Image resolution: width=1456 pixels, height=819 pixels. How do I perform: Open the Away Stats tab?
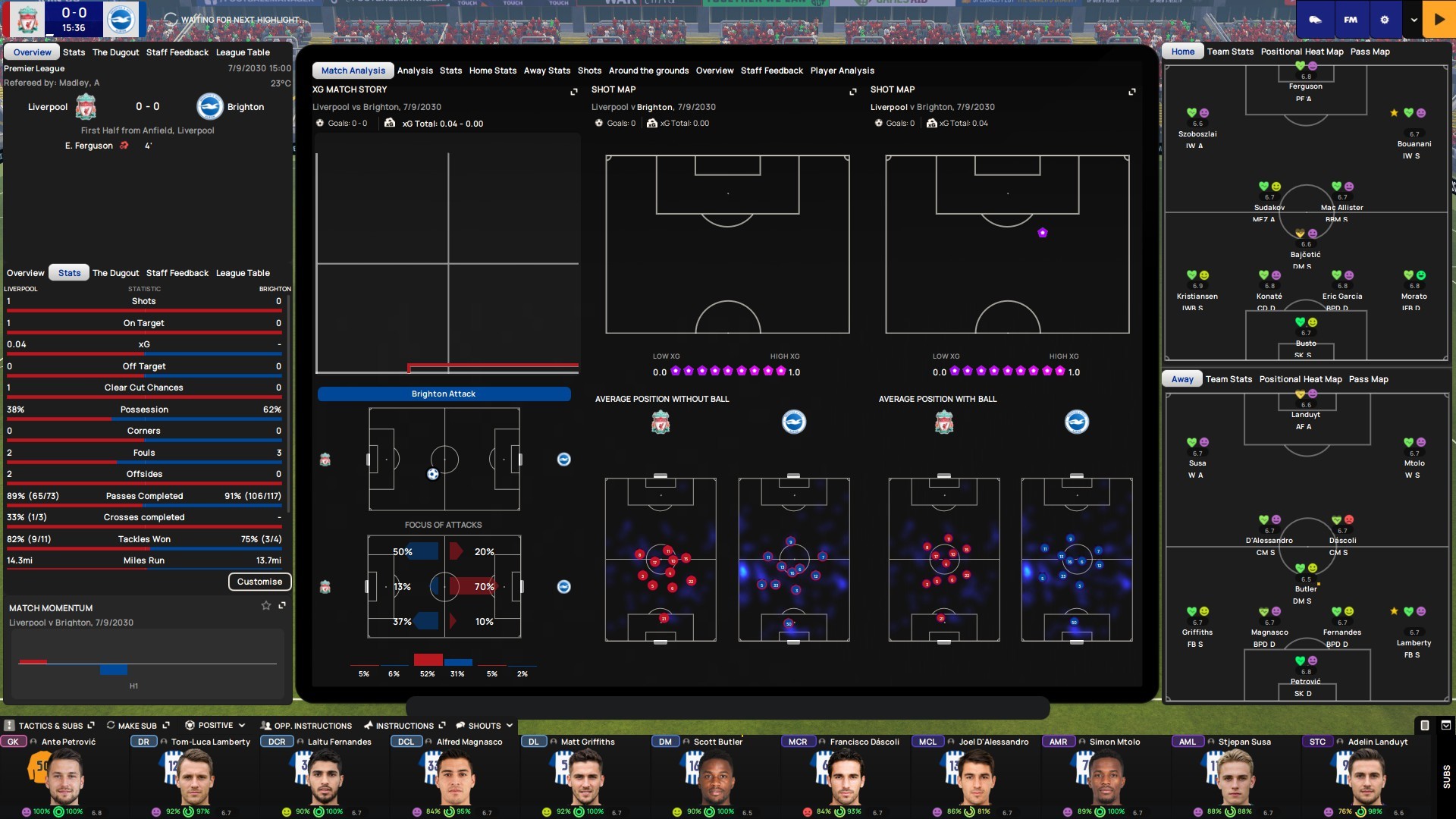547,71
